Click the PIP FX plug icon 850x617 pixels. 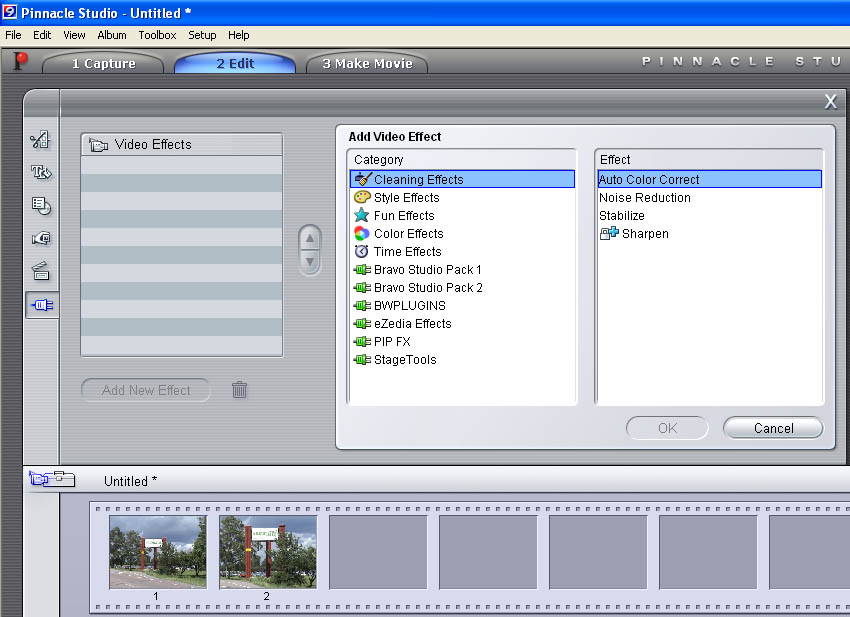click(x=362, y=341)
